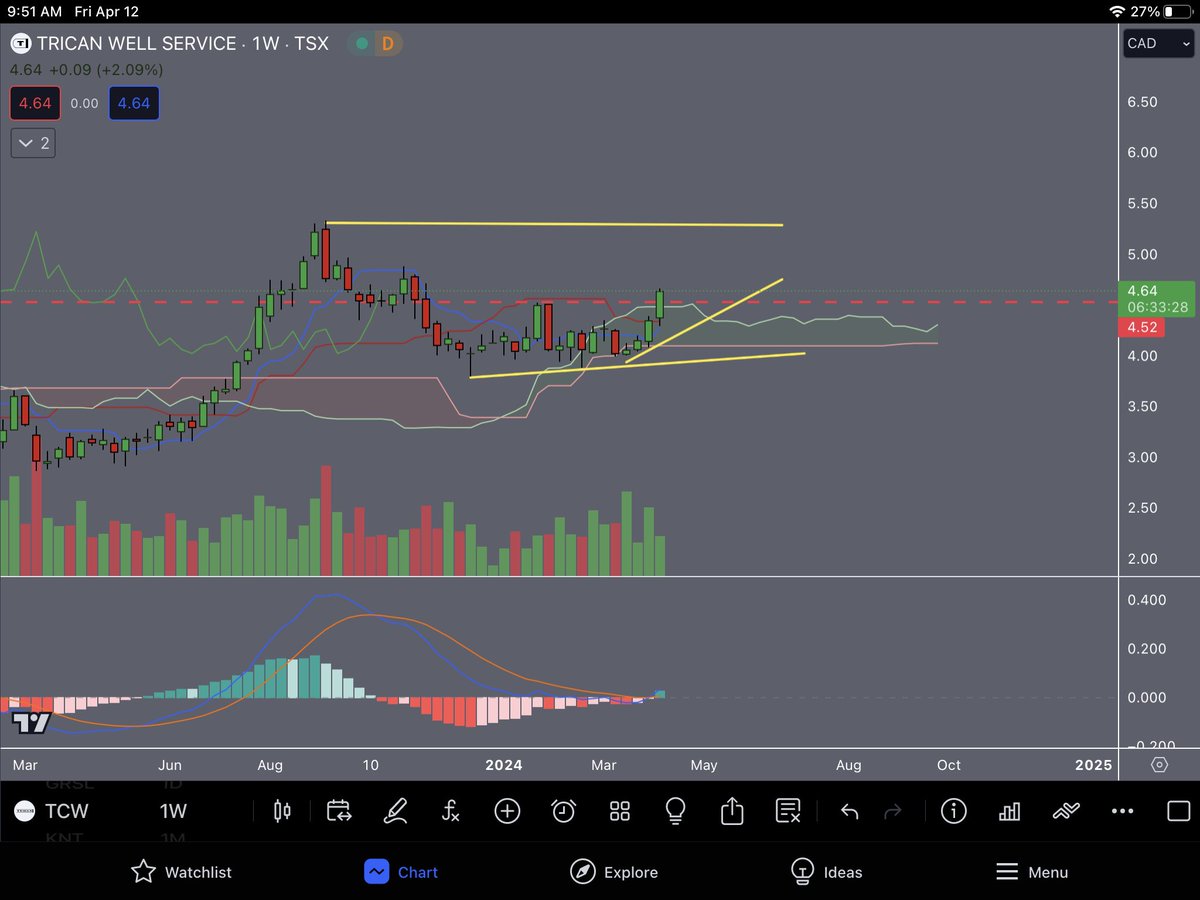Screen dimensions: 1200x900
Task: Open chart info via the info icon
Action: coord(954,811)
